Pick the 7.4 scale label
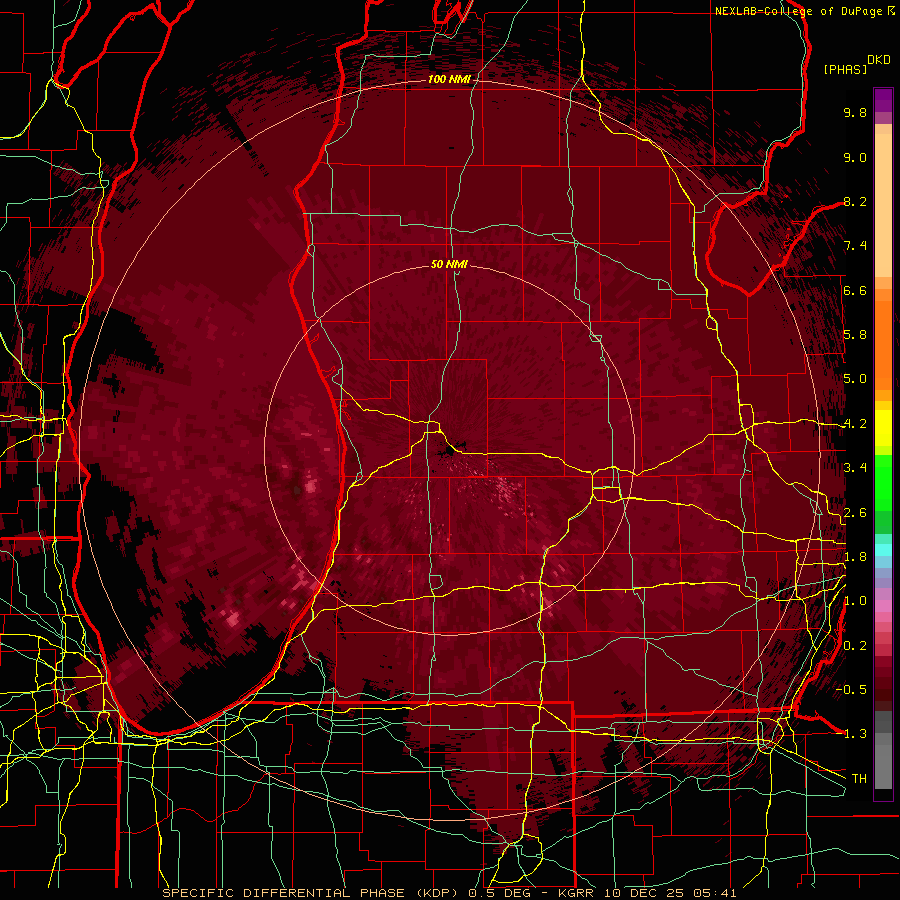The width and height of the screenshot is (900, 900). (855, 246)
